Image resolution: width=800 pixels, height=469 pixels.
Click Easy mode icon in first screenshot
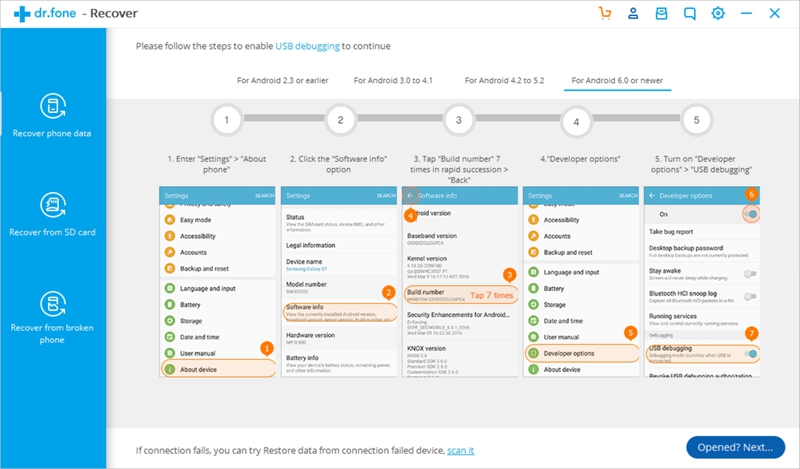(170, 219)
